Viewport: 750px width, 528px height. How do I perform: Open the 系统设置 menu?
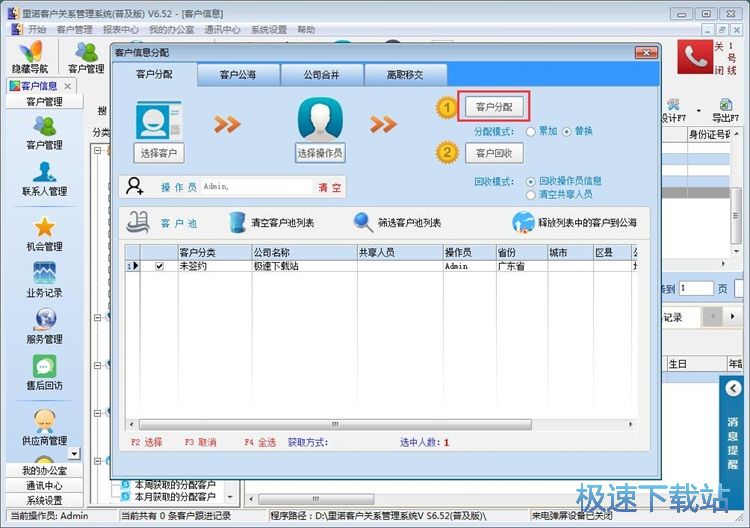pos(269,30)
